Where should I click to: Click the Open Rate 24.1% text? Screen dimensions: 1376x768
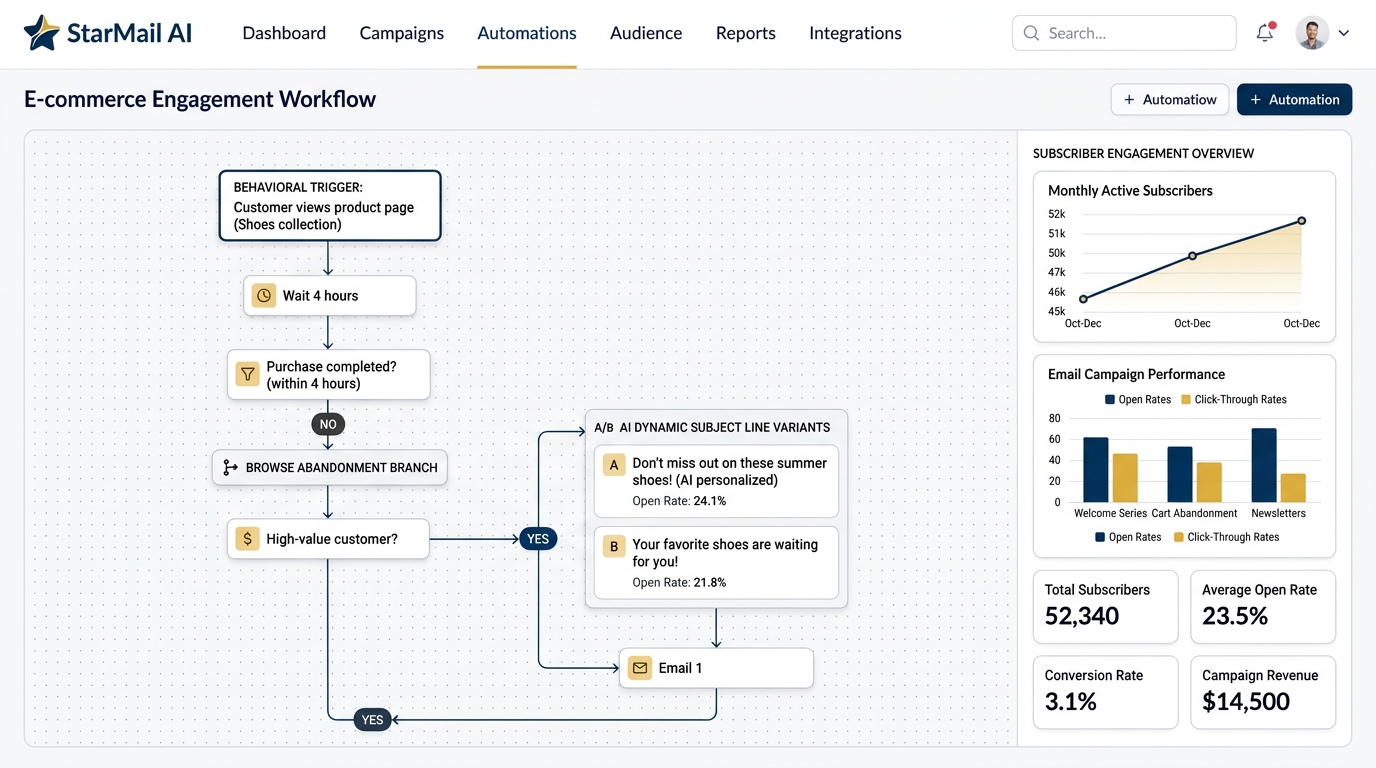[x=679, y=501]
